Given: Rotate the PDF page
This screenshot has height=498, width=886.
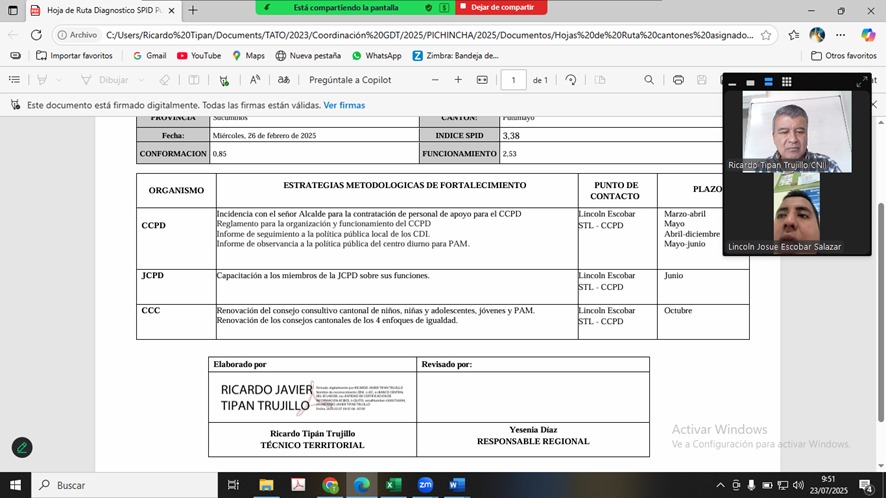Looking at the screenshot, I should pos(571,80).
